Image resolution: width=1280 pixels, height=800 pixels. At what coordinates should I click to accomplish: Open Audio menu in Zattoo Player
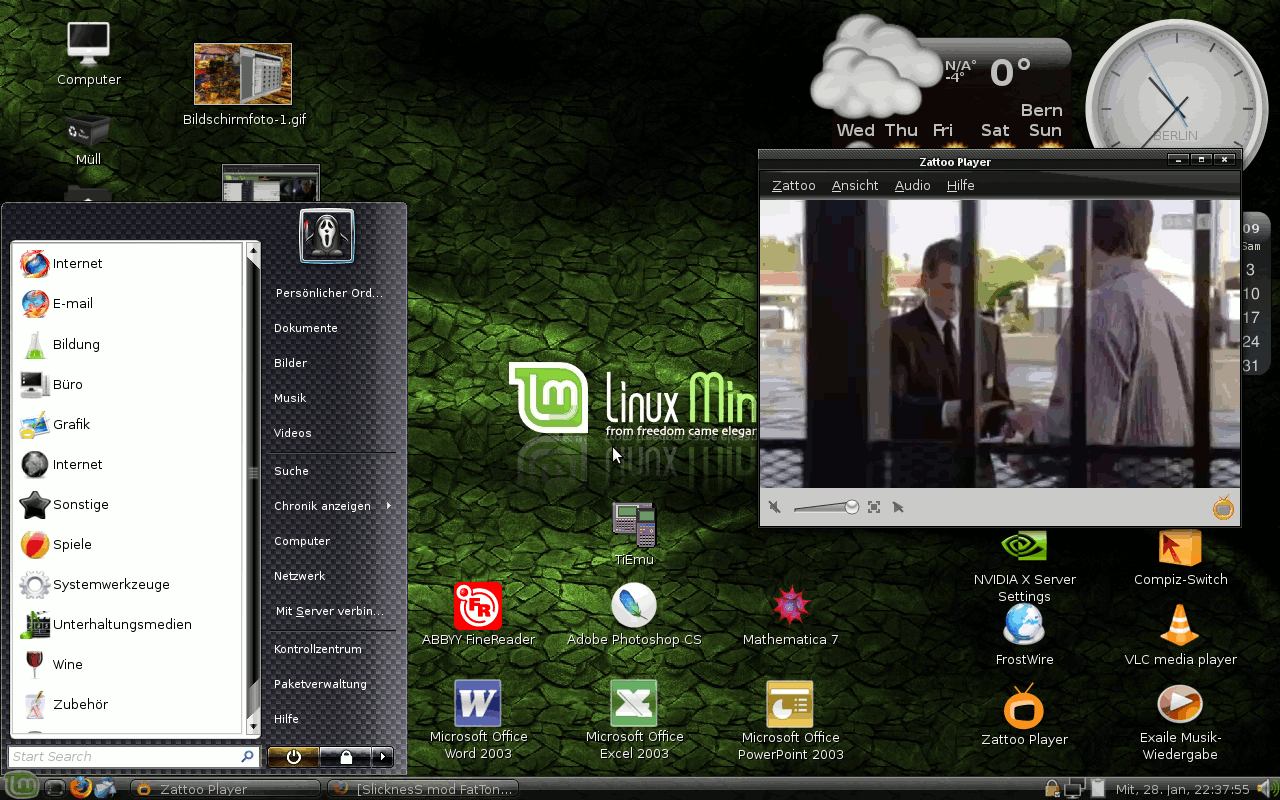(912, 186)
